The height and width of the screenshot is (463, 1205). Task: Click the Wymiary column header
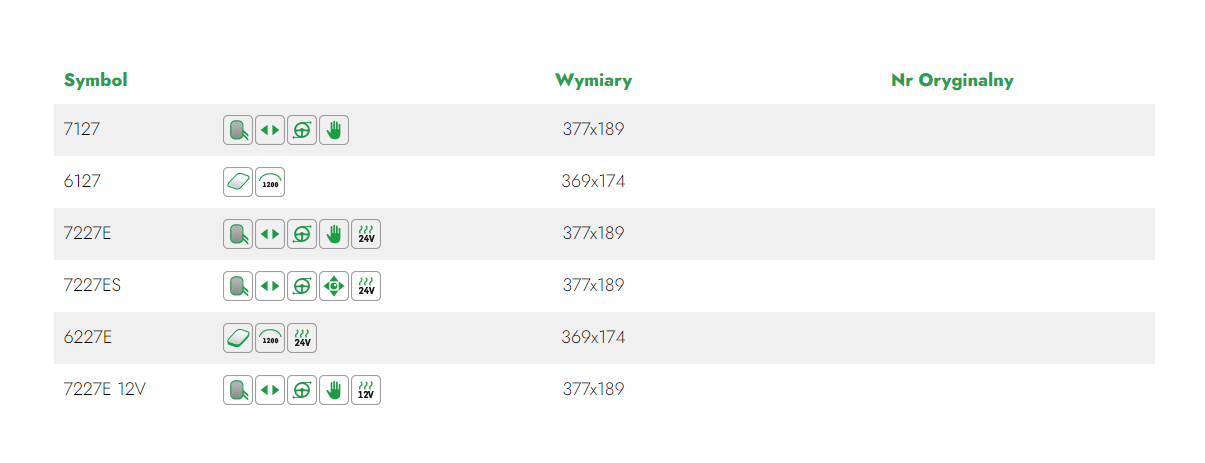point(594,81)
